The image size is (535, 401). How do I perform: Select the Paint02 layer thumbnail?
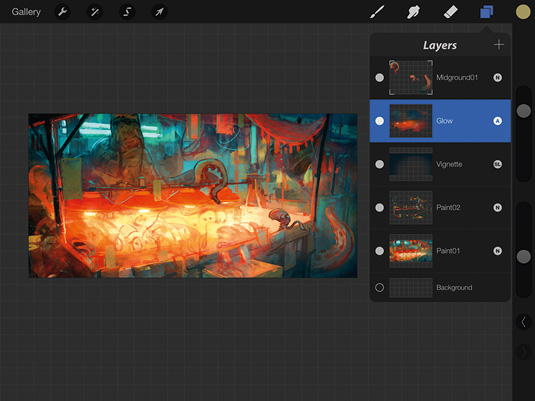[x=411, y=207]
